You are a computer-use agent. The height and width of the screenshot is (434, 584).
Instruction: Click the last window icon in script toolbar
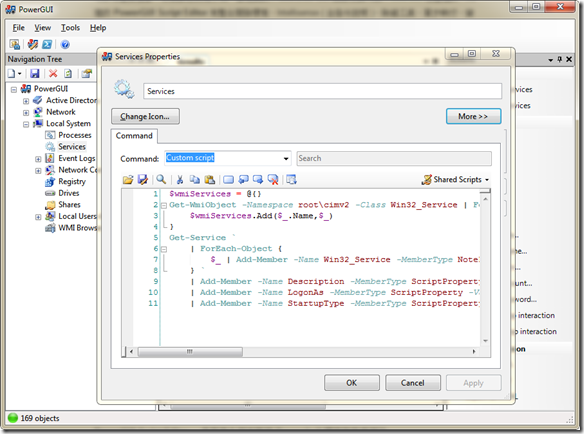(x=291, y=180)
